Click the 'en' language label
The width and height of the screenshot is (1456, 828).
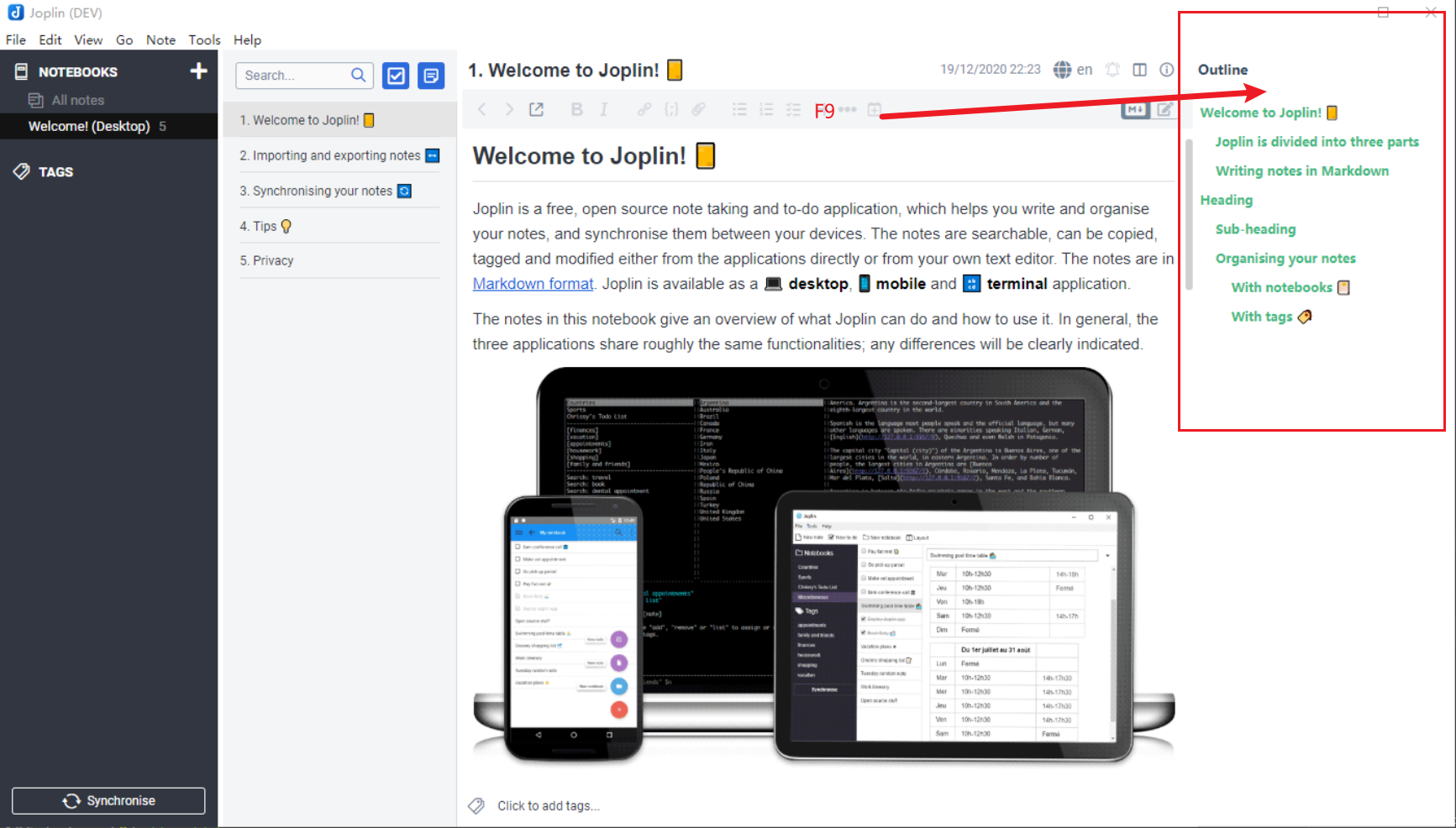(1085, 70)
